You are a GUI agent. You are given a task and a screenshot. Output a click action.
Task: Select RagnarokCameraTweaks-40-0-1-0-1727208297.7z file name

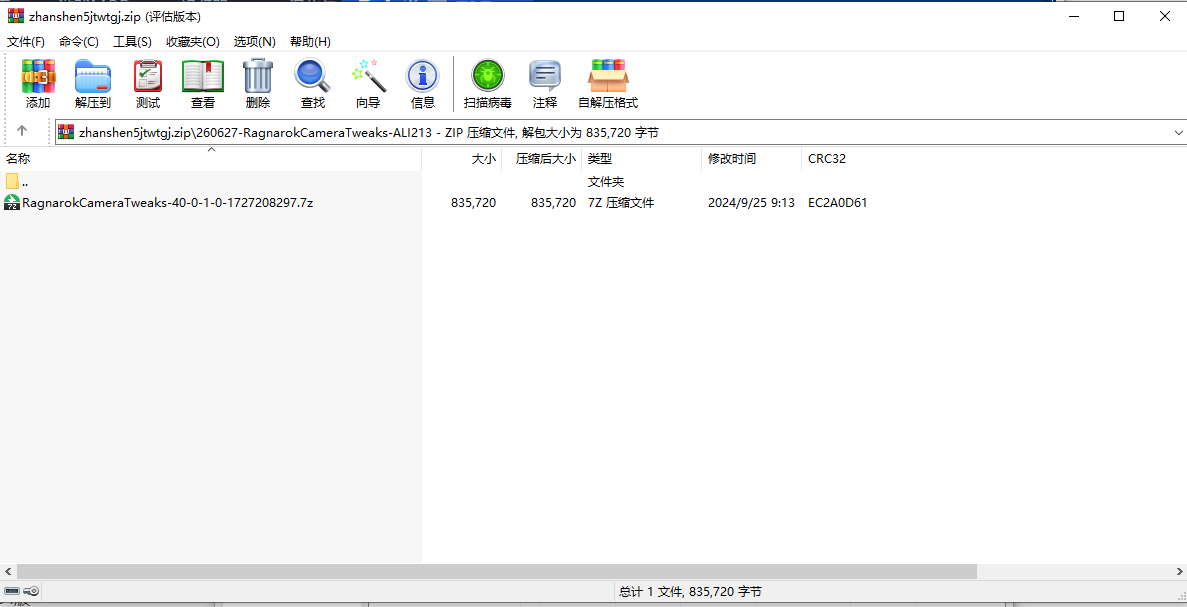pyautogui.click(x=167, y=203)
